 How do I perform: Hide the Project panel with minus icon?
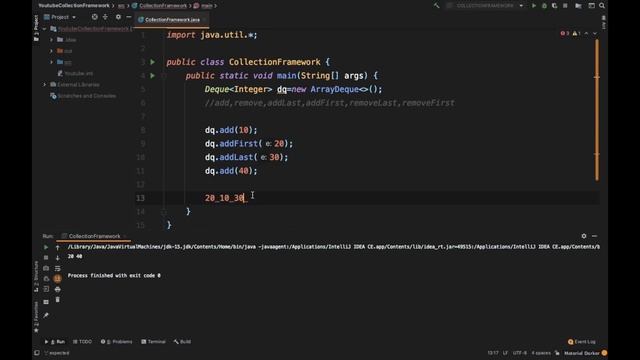coord(129,17)
